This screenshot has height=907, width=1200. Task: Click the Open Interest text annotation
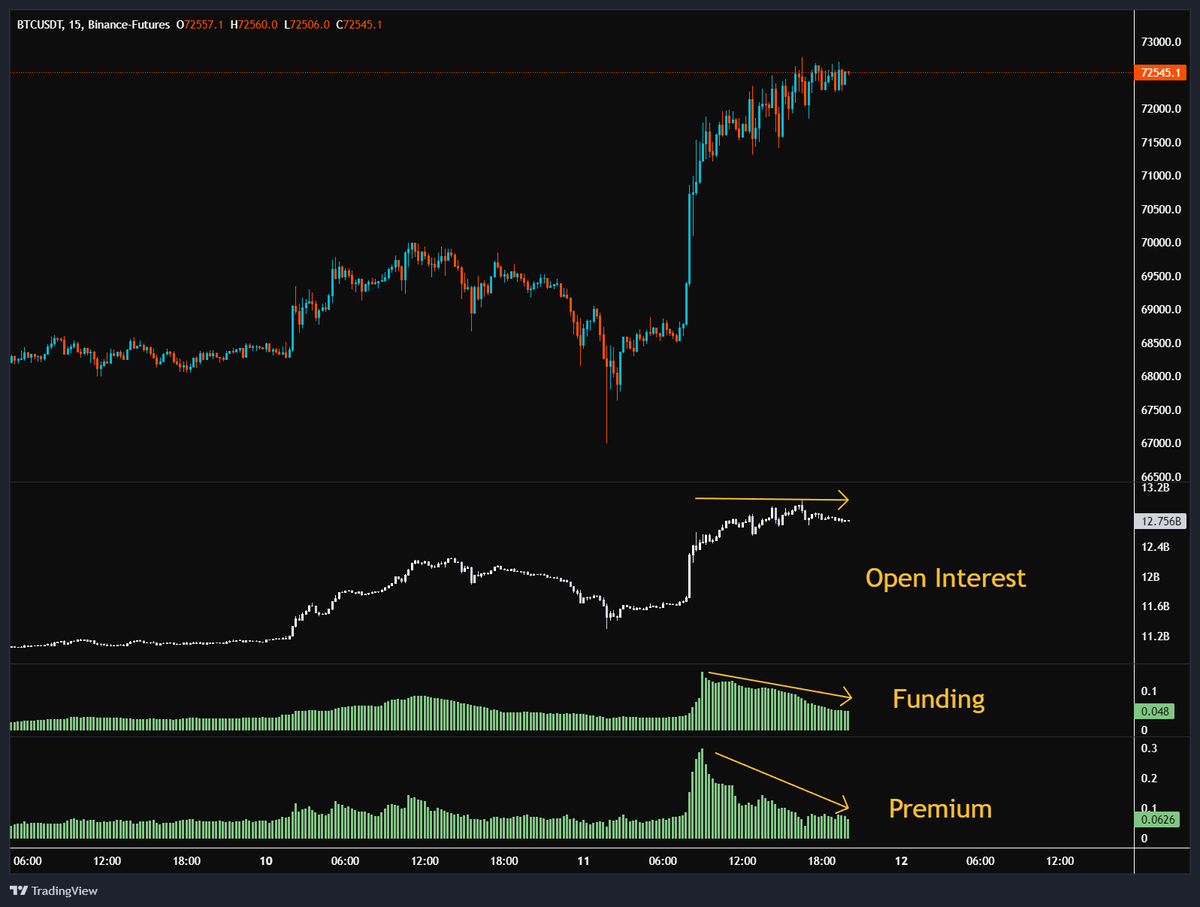click(945, 578)
